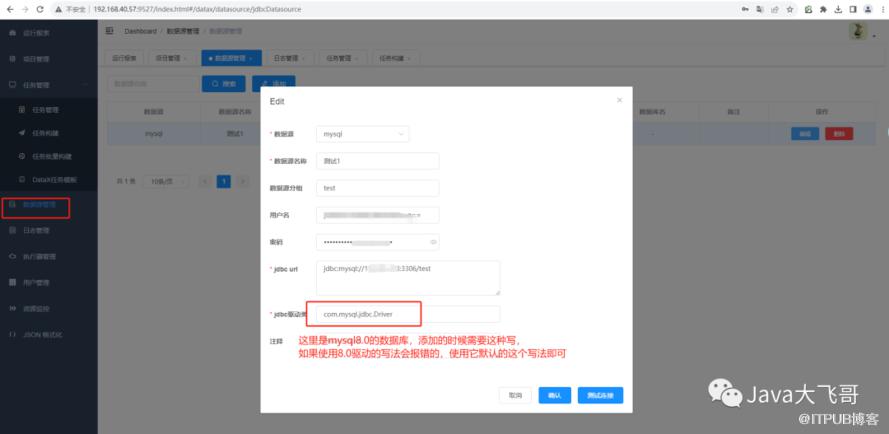Viewport: 889px width, 434px height.
Task: Open 执行器管理 in the sidebar
Action: (39, 256)
